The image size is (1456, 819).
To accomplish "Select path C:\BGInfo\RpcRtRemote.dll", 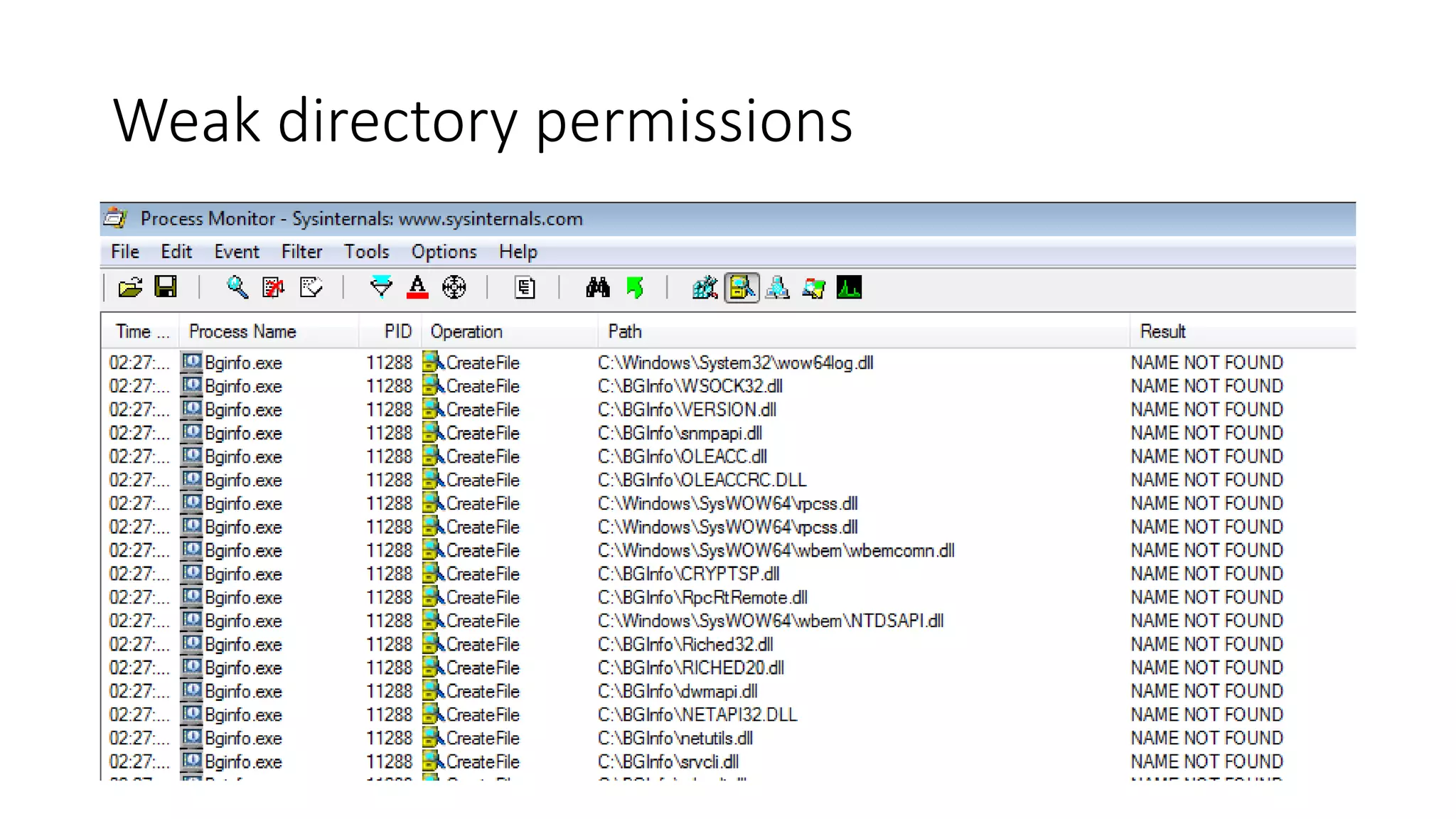I will (702, 597).
